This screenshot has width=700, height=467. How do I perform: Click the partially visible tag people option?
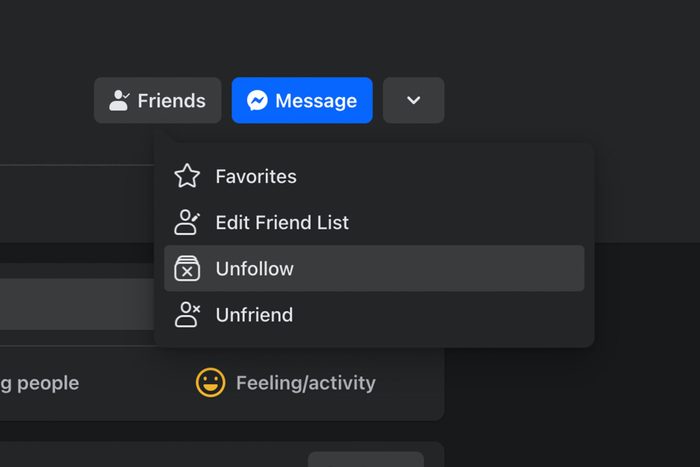pyautogui.click(x=40, y=383)
